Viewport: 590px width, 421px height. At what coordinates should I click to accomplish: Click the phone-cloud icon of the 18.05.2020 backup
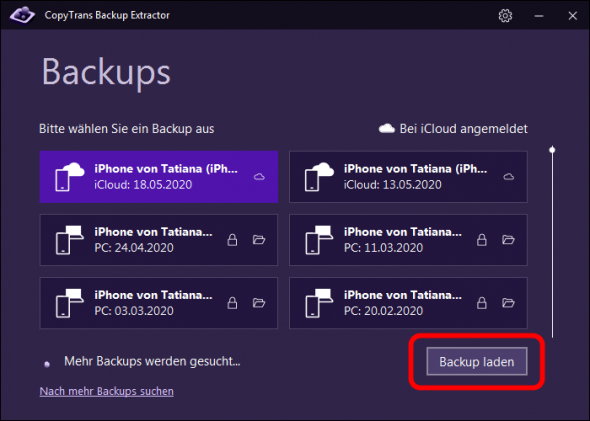point(70,177)
